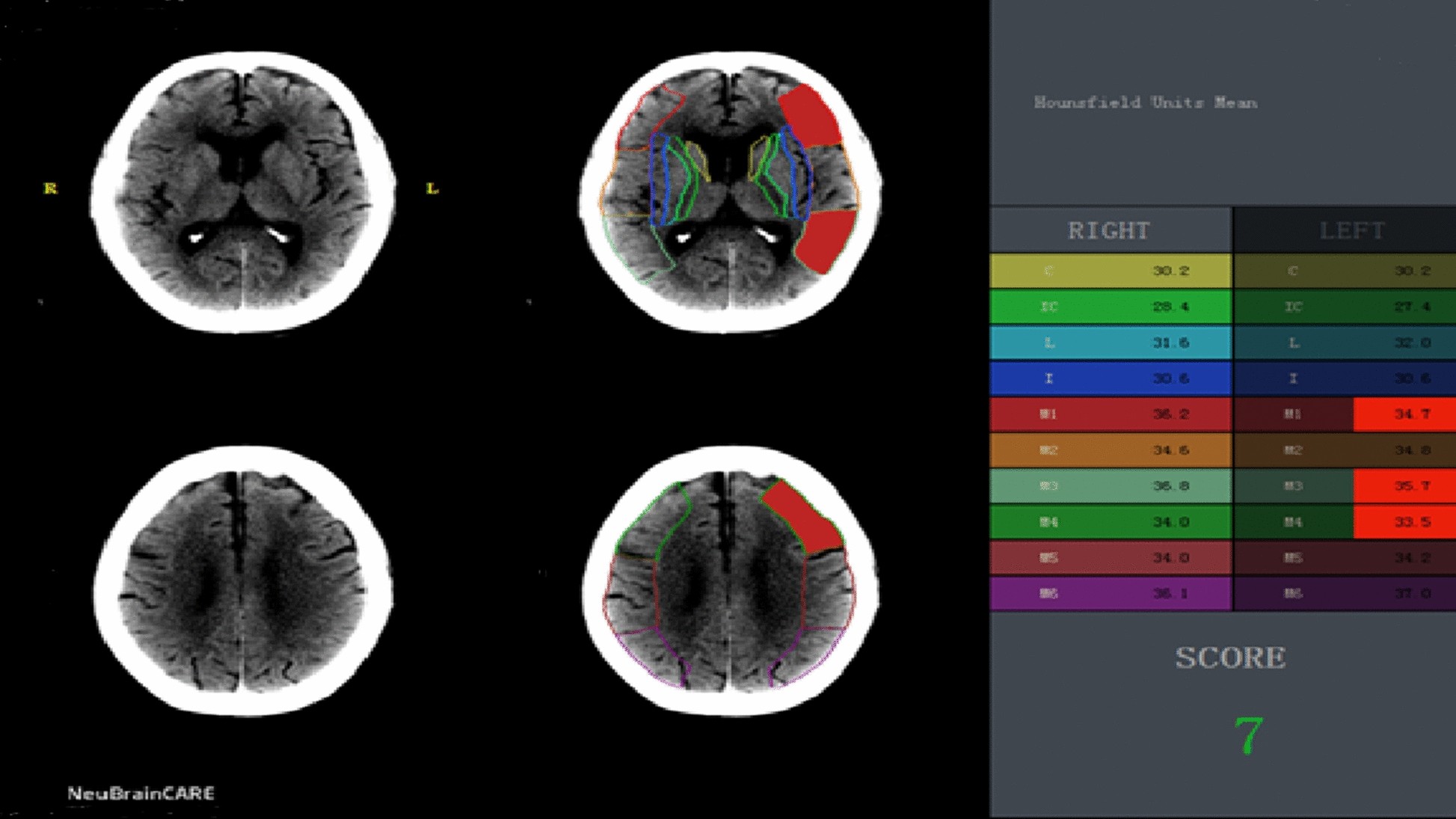1456x819 pixels.
Task: Click the red highlighted left M1 value 34.7
Action: tap(1404, 414)
